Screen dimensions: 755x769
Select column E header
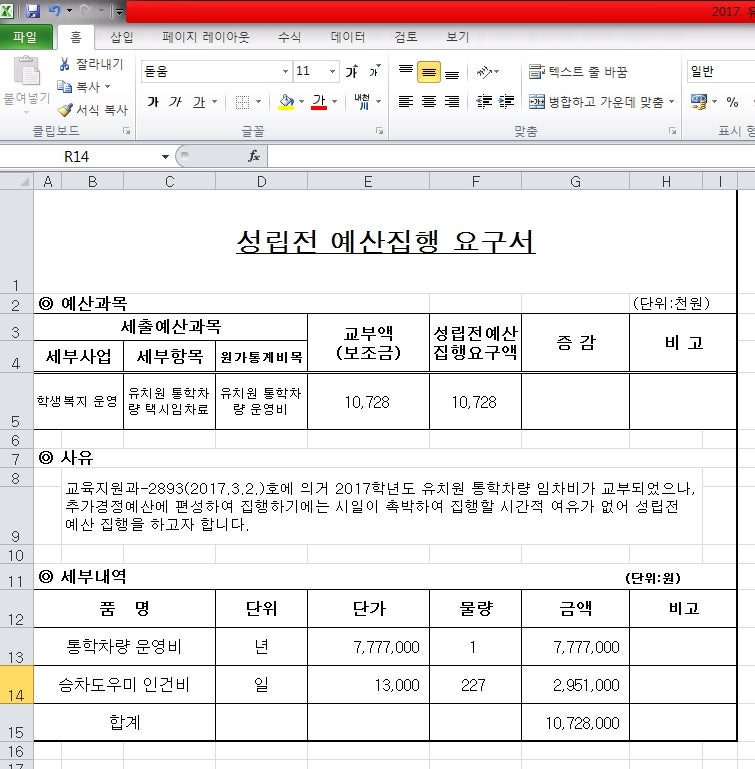click(x=368, y=182)
